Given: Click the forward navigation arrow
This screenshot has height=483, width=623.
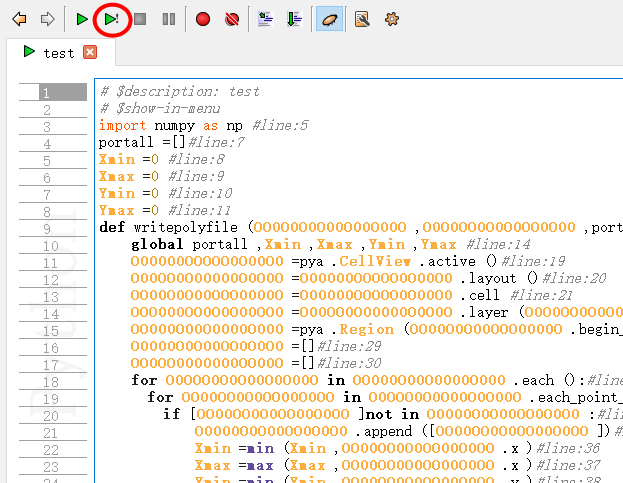Looking at the screenshot, I should (46, 19).
